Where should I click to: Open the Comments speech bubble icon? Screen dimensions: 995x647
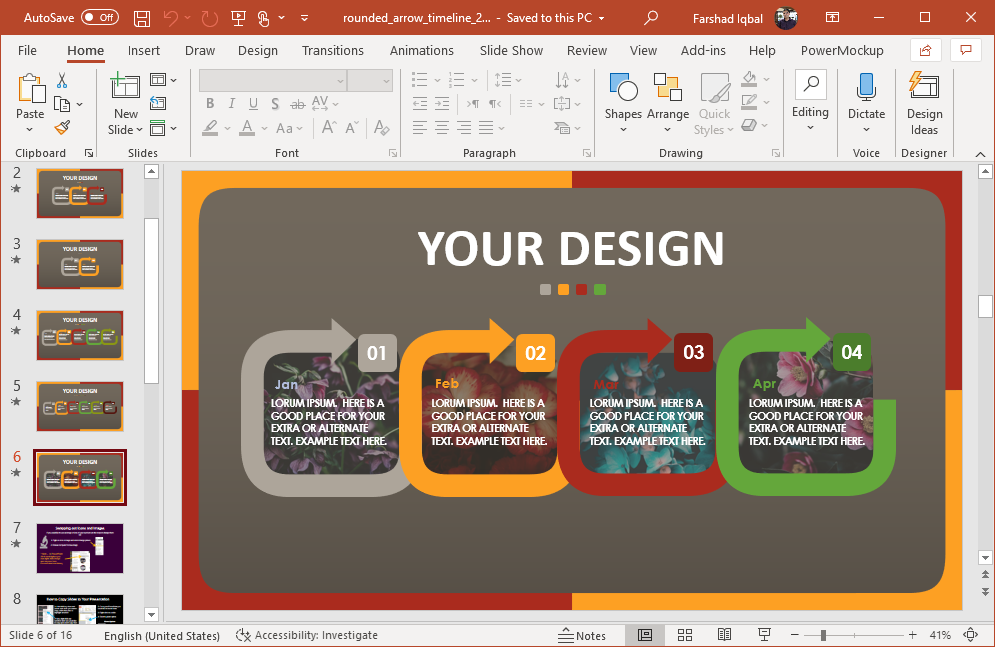(966, 50)
